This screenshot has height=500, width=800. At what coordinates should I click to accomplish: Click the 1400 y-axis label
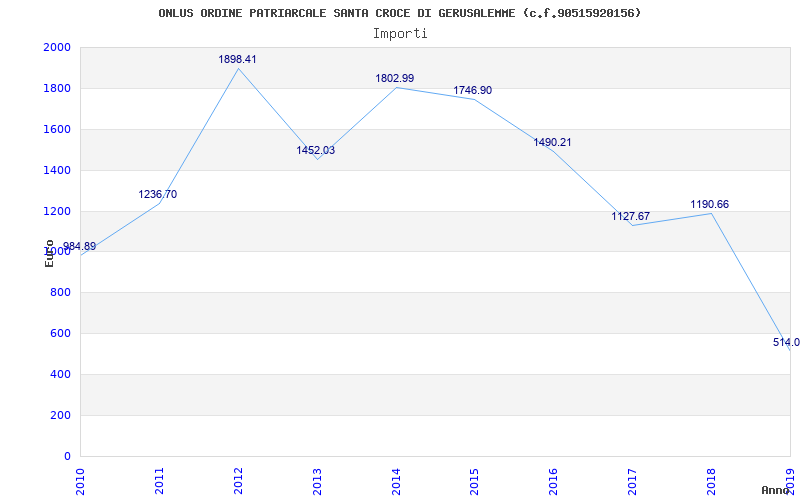57,170
